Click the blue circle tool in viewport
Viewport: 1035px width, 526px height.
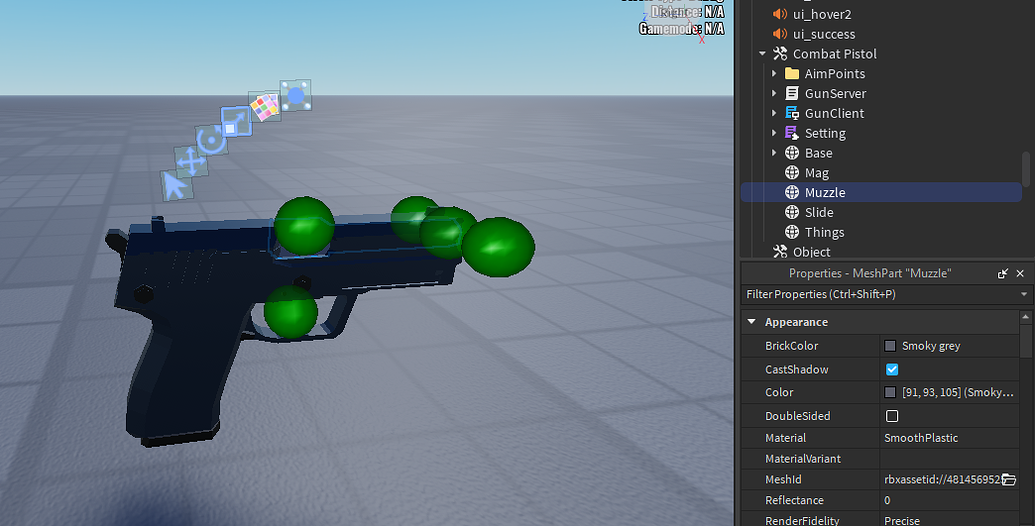295,96
